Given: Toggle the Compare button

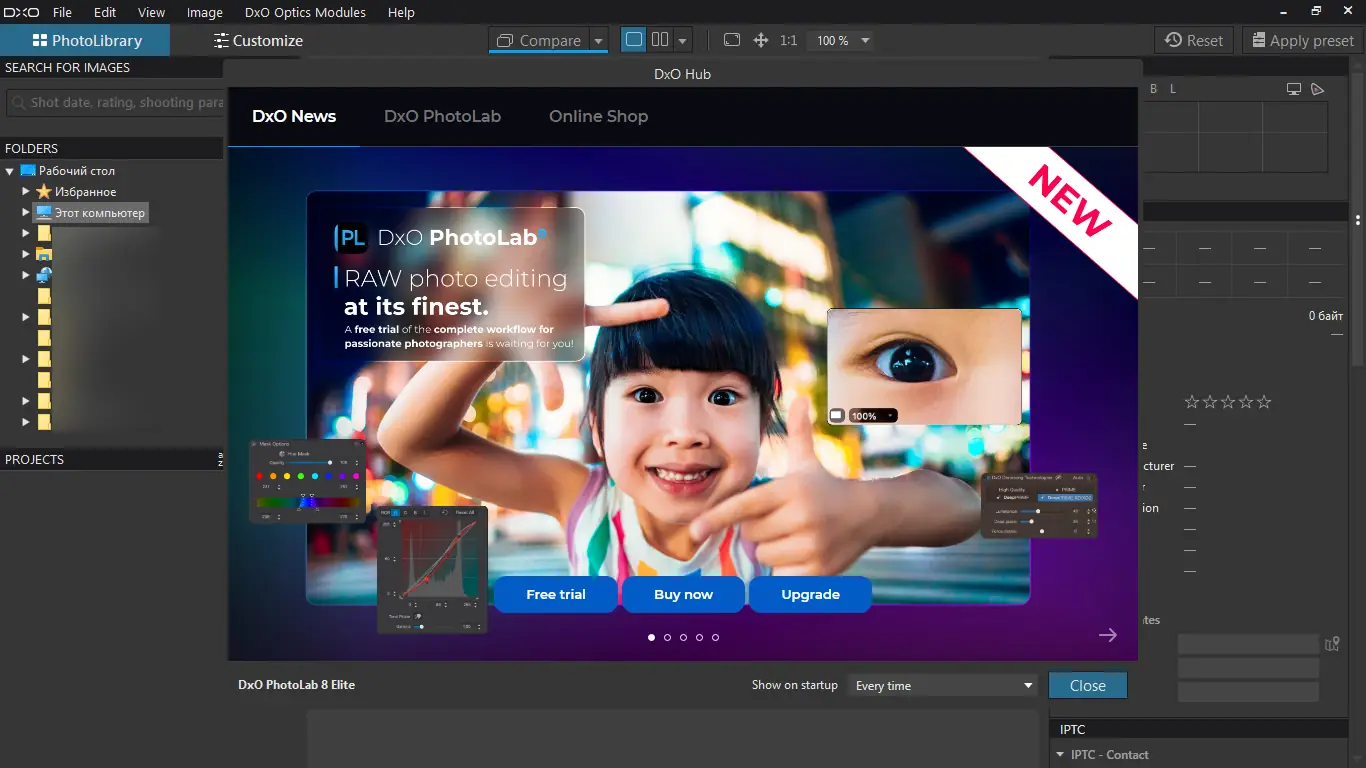Looking at the screenshot, I should coord(539,41).
